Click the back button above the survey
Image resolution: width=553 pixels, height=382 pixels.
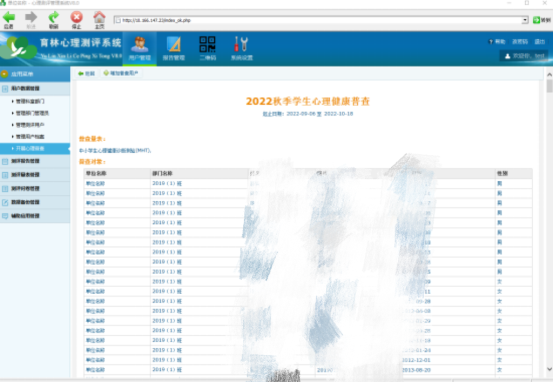(86, 73)
